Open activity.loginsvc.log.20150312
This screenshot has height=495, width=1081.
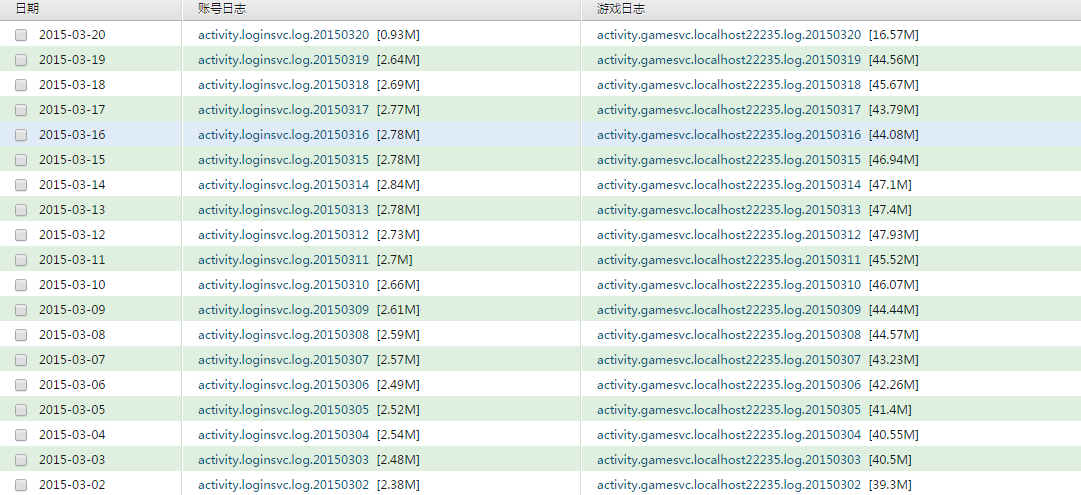pos(283,234)
